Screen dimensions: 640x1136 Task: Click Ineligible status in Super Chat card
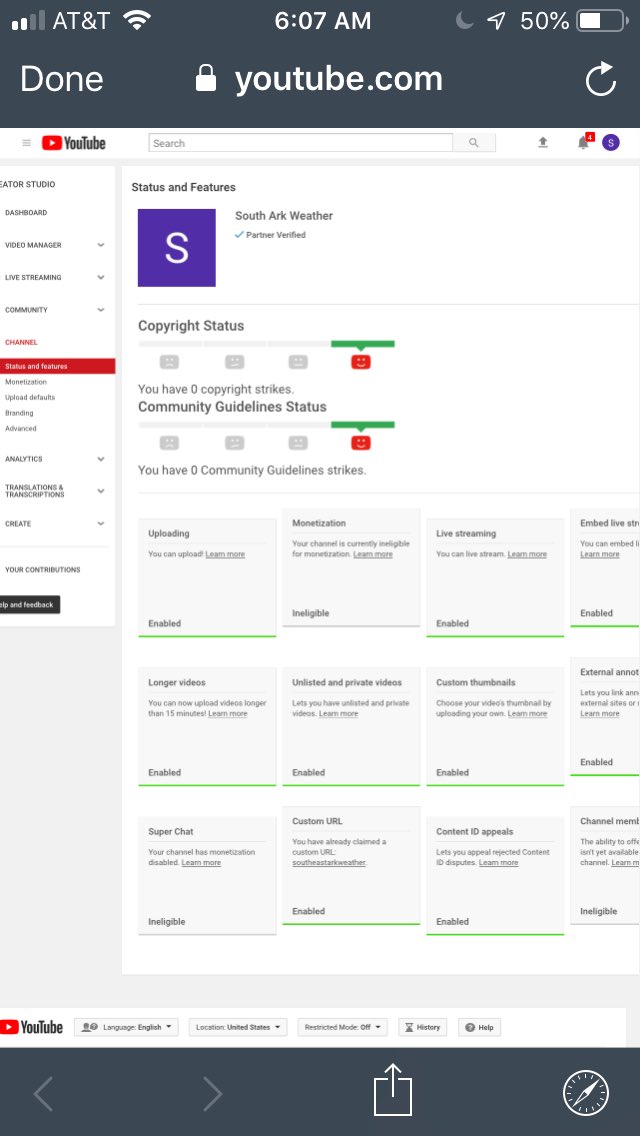(167, 922)
